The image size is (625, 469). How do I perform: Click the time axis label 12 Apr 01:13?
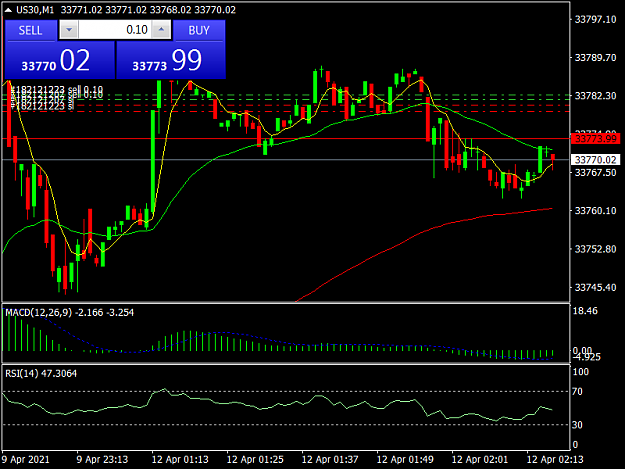(180, 459)
